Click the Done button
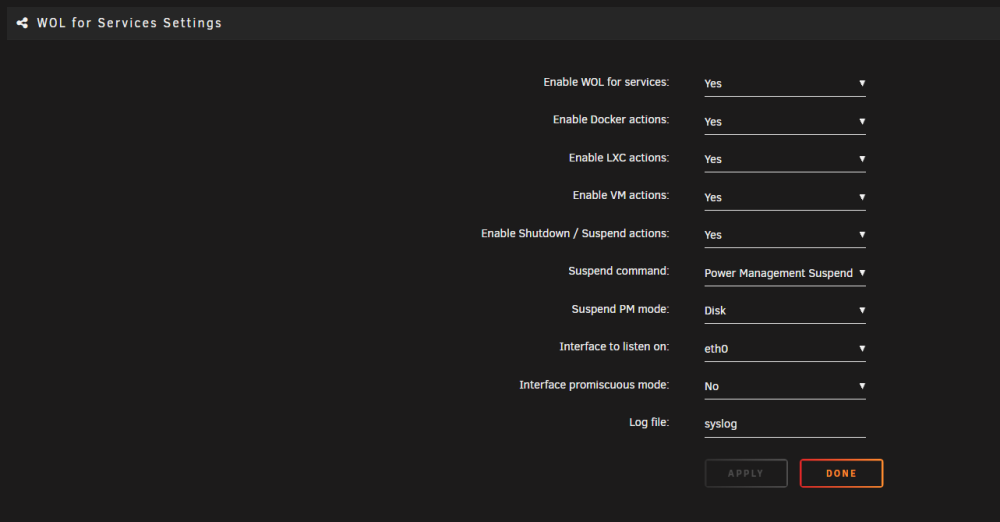Screen dimensions: 1000x522 point(841,474)
